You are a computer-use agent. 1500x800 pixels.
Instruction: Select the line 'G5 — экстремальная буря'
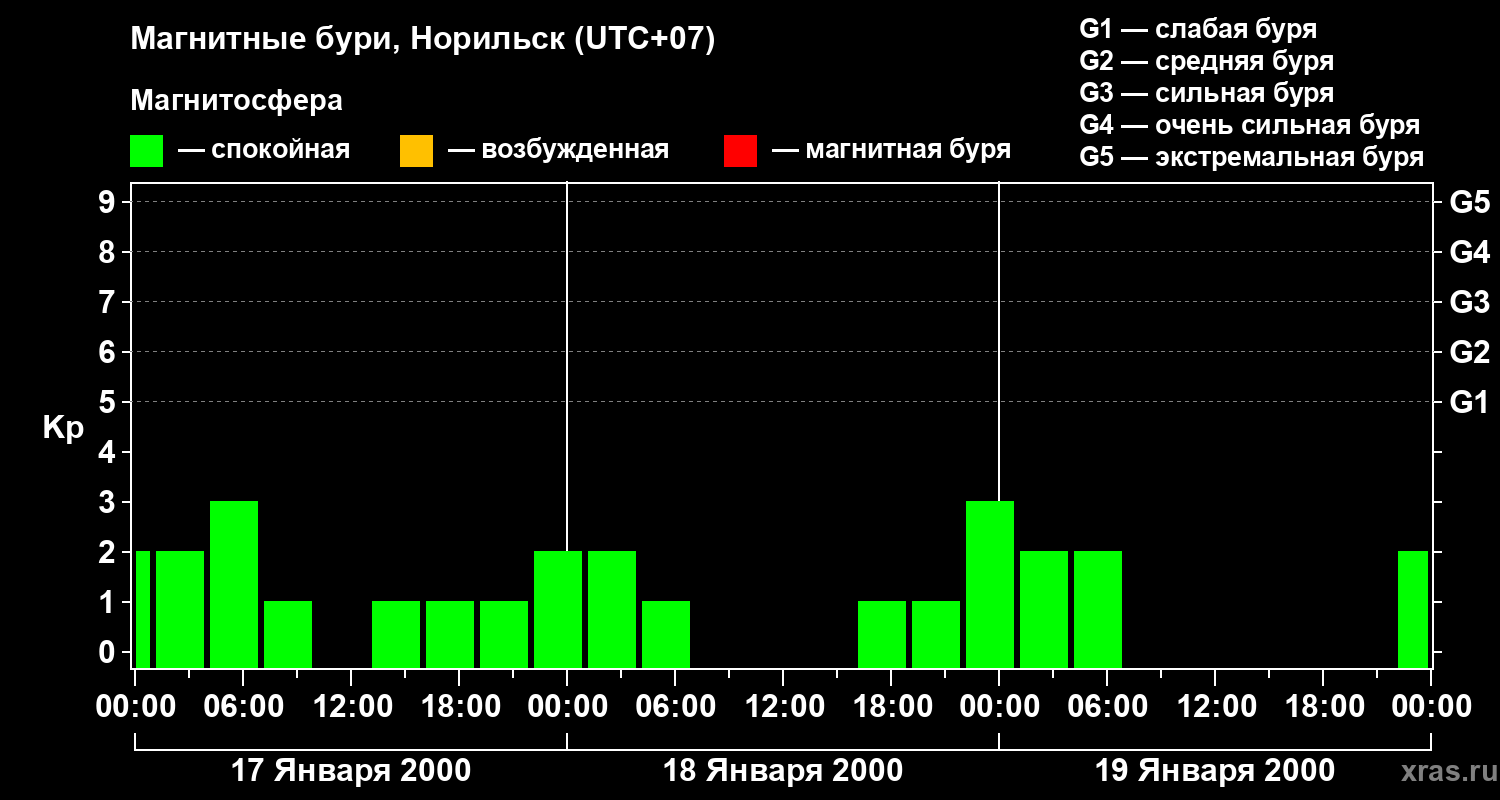1252,157
